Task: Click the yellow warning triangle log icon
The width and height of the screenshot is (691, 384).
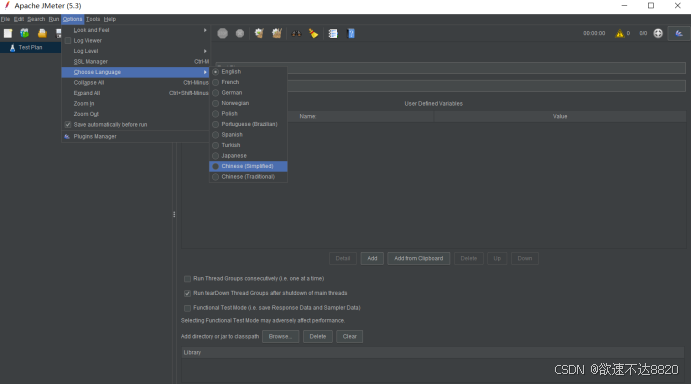Action: click(x=620, y=34)
